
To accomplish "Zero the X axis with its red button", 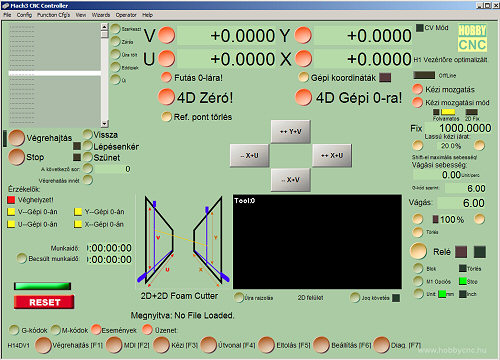I will [x=303, y=59].
